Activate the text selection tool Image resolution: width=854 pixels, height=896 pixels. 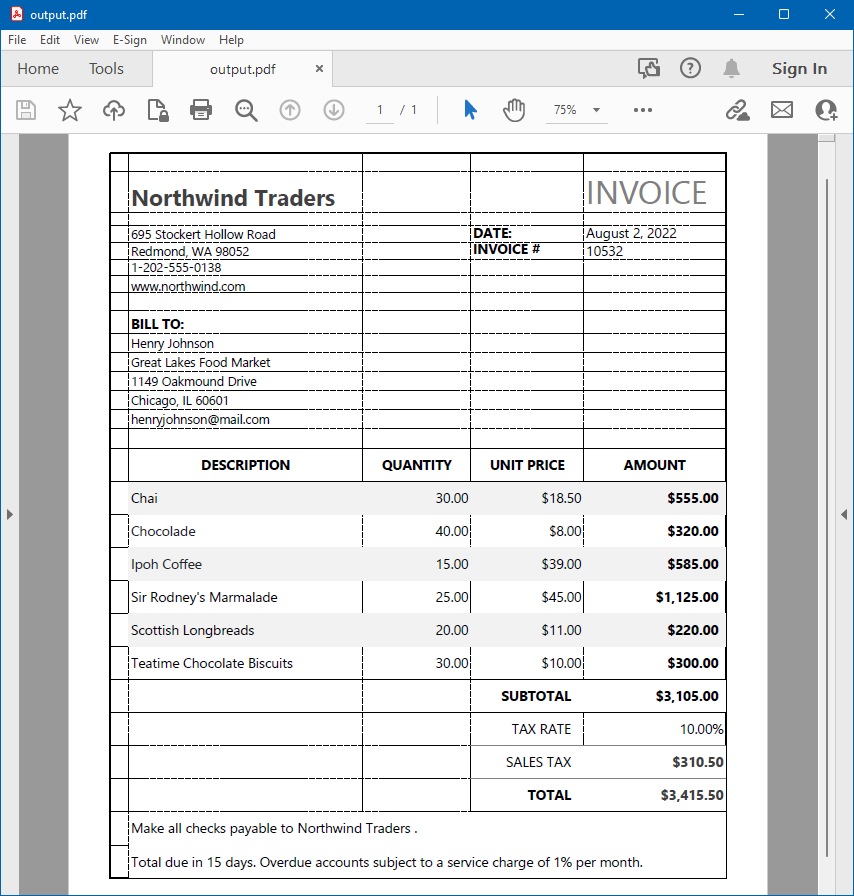[x=469, y=110]
